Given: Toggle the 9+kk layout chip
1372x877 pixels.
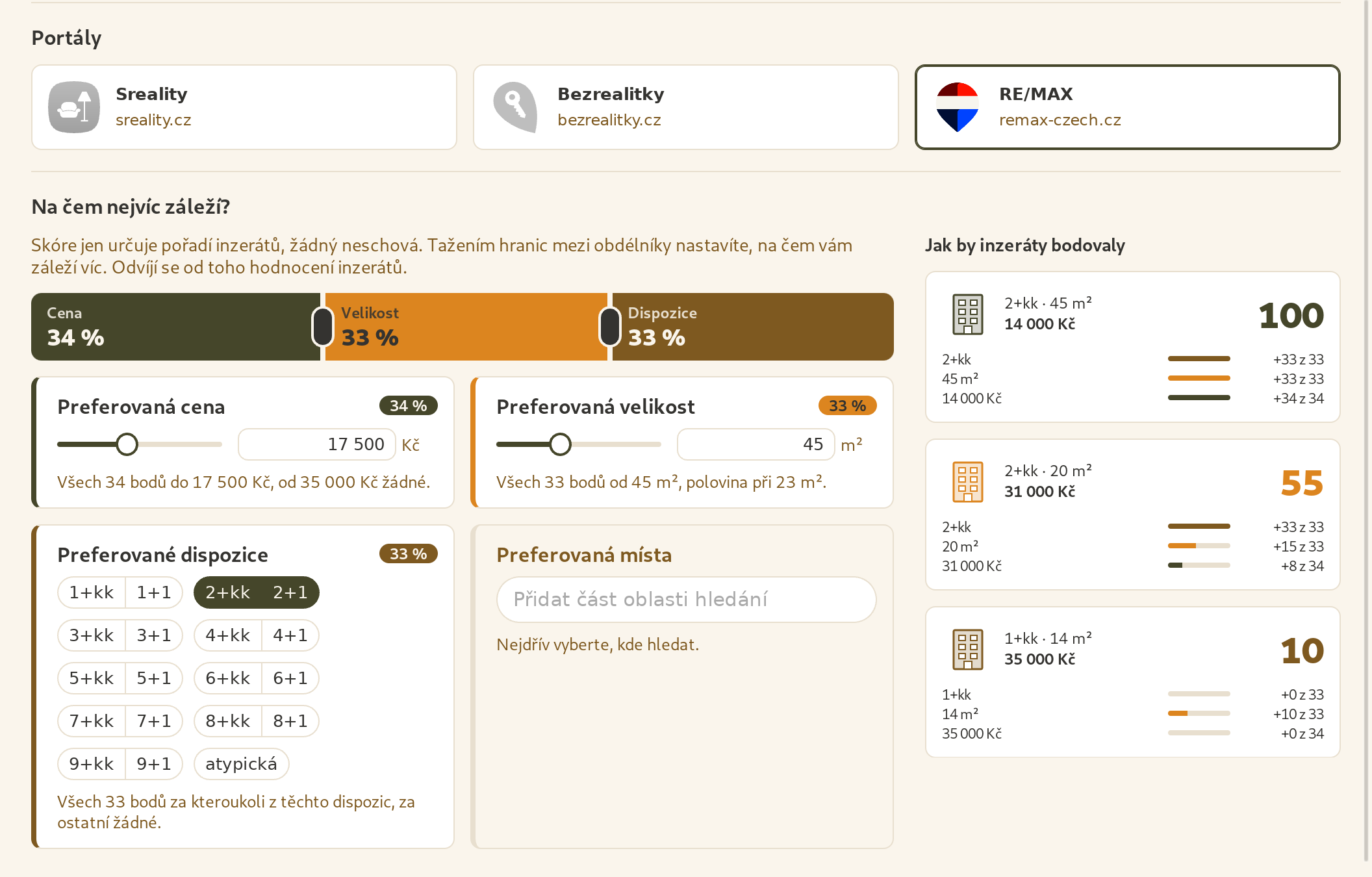Looking at the screenshot, I should [92, 764].
